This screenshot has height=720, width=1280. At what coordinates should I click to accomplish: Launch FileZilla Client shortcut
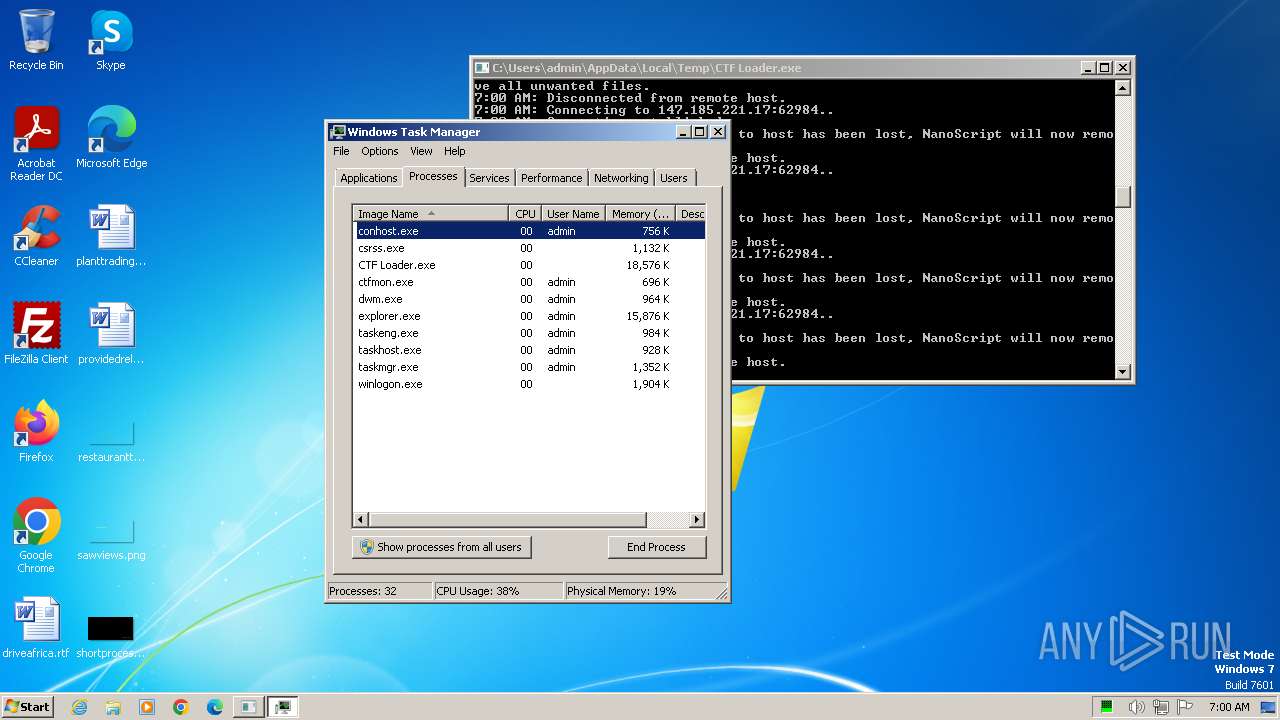point(36,333)
